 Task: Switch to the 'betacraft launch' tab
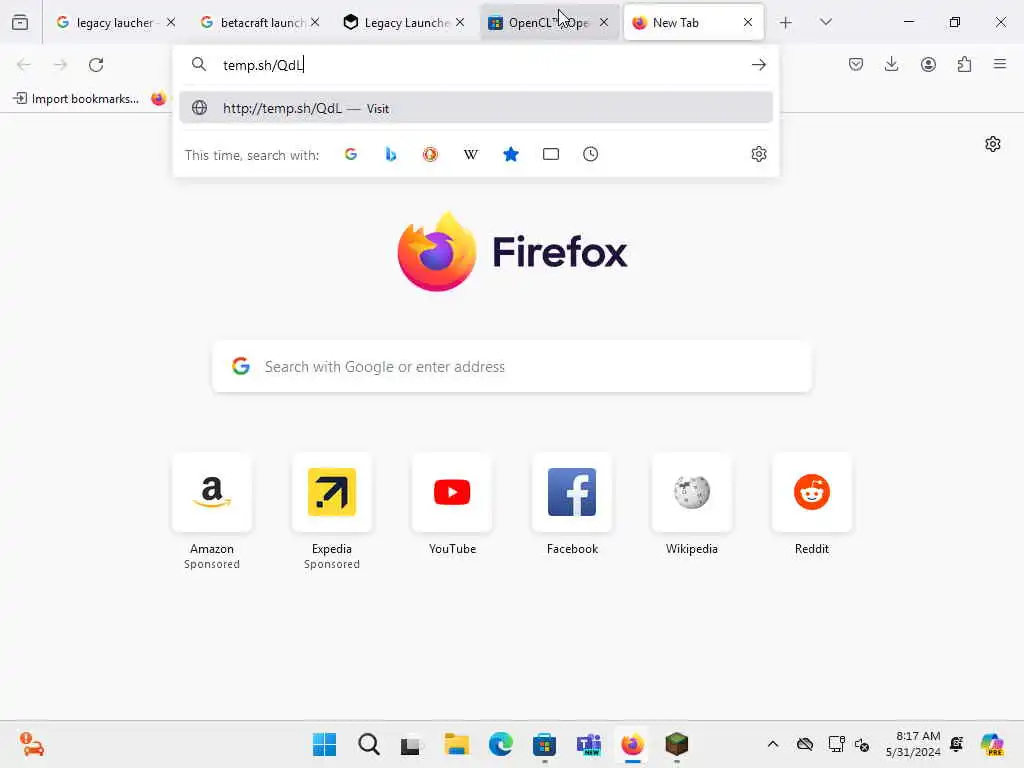[x=259, y=22]
